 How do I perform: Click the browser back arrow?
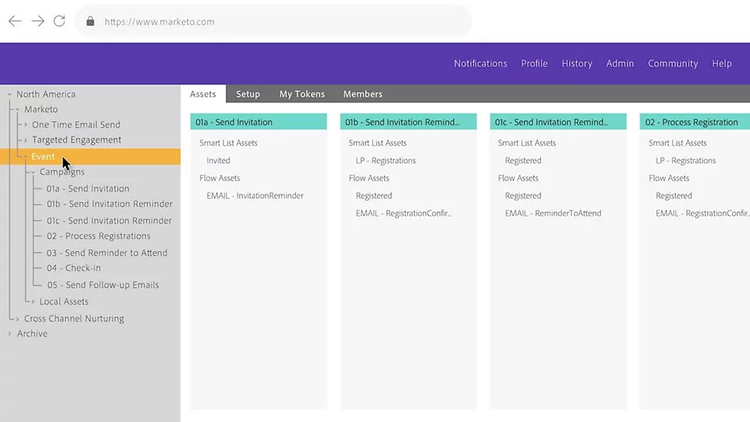point(15,21)
